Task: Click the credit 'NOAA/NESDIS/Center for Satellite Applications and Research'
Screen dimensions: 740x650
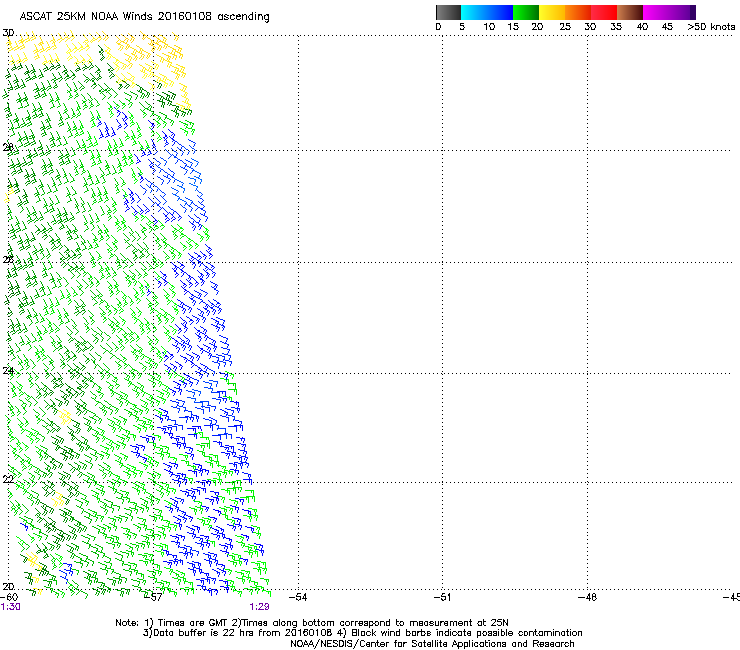Action: 432,644
